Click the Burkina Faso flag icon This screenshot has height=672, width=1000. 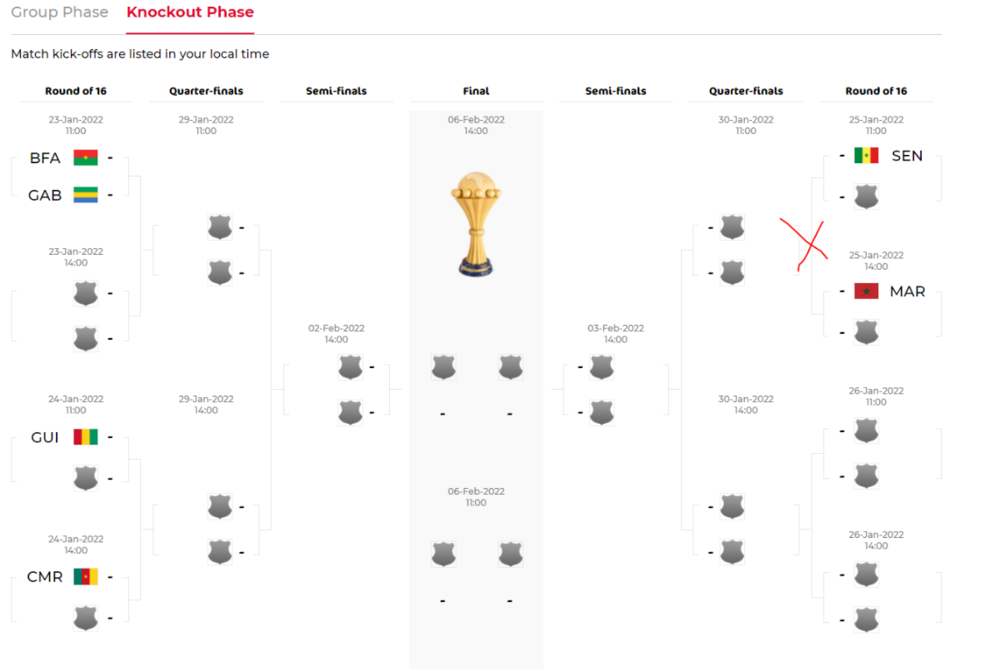point(85,158)
